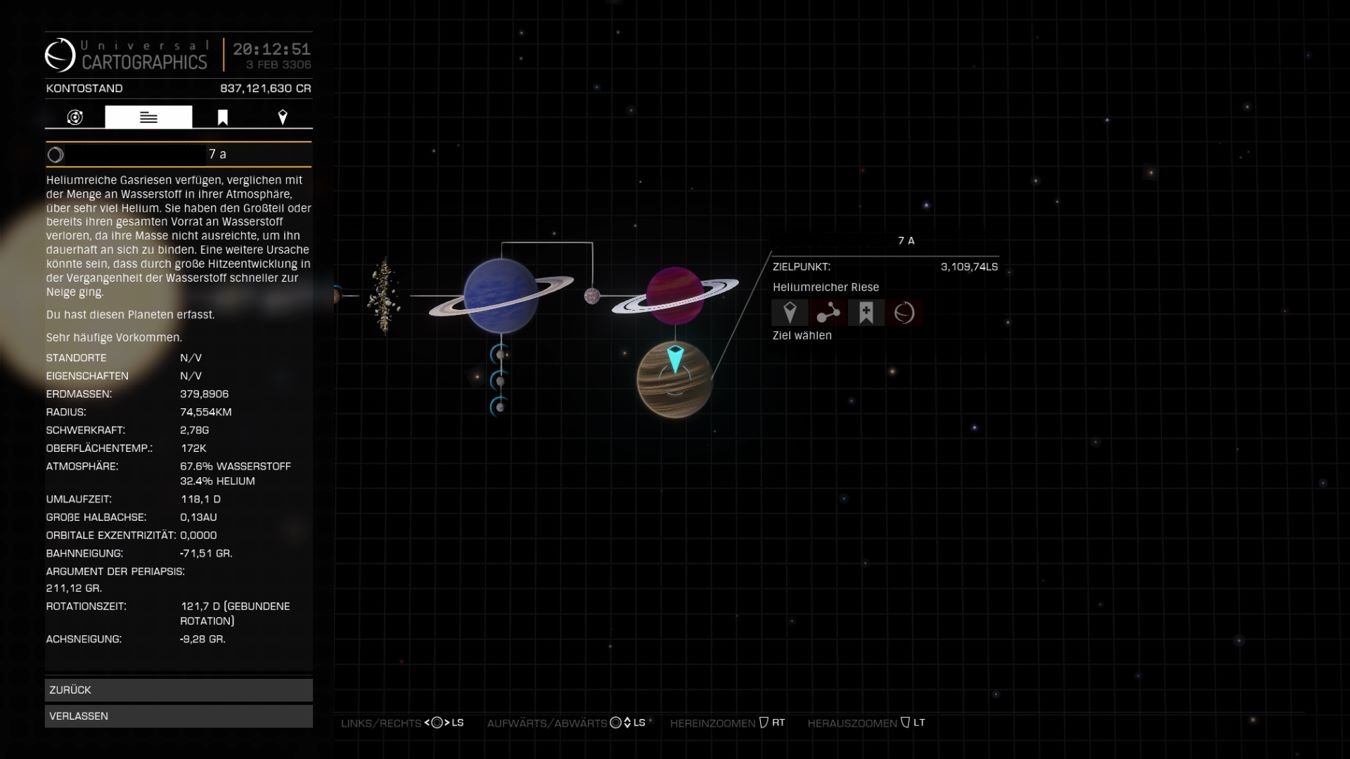Click the Kontostand value '837,121,630 CR'

(266, 89)
